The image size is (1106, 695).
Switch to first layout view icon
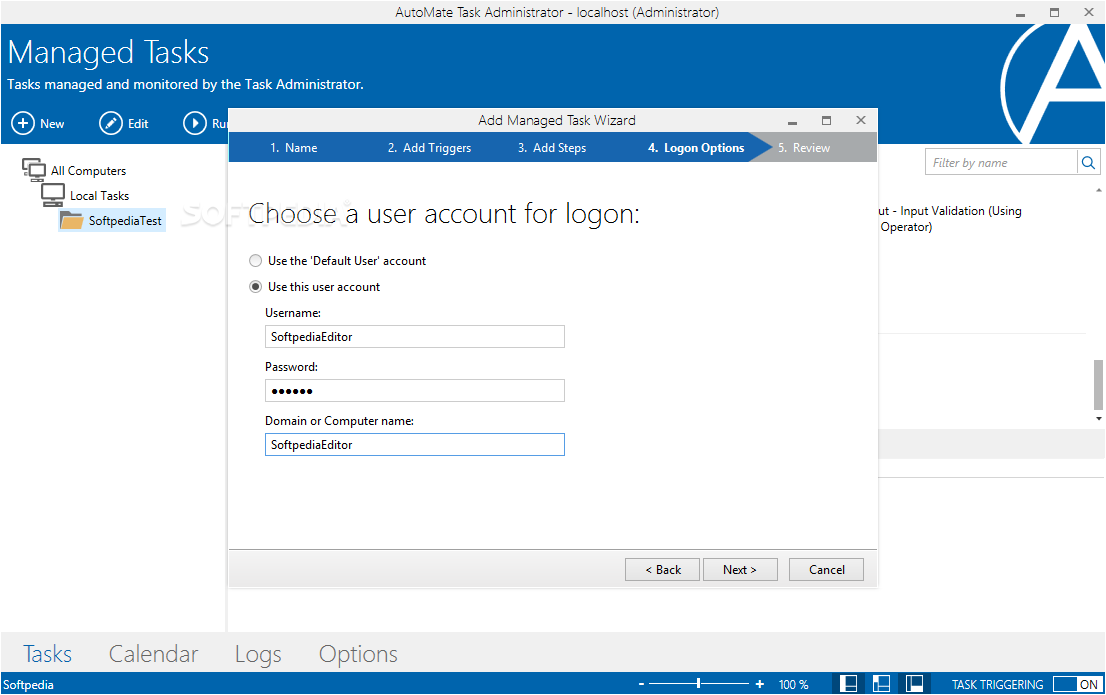[x=849, y=684]
